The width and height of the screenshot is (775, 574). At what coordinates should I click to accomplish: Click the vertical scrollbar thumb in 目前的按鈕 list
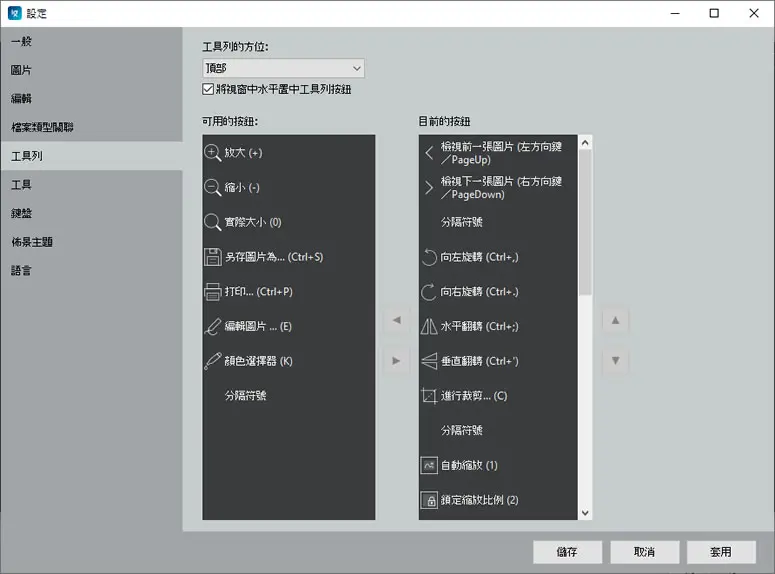click(585, 222)
